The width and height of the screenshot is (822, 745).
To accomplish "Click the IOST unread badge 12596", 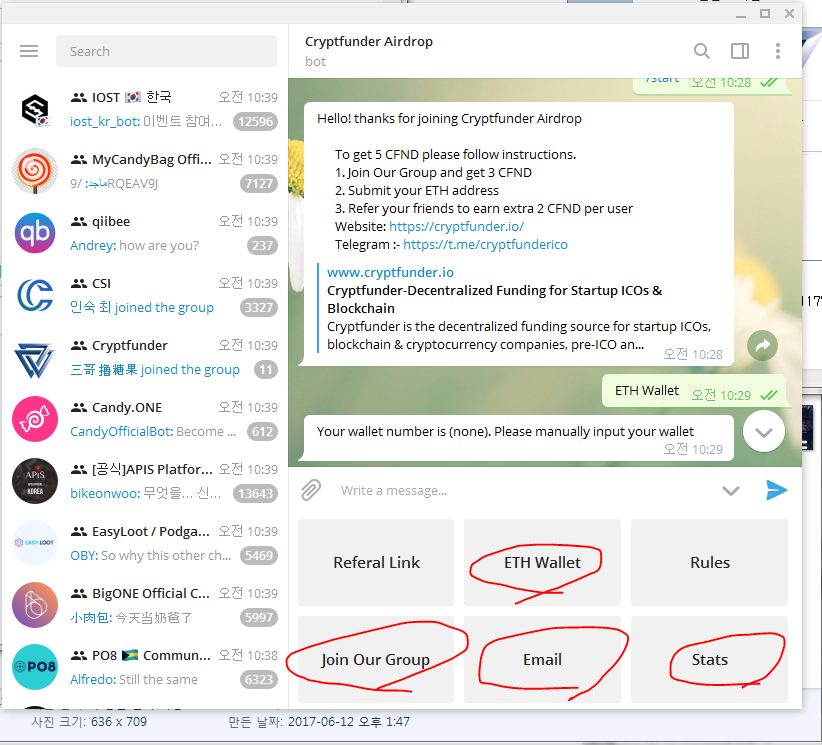I will (x=255, y=122).
